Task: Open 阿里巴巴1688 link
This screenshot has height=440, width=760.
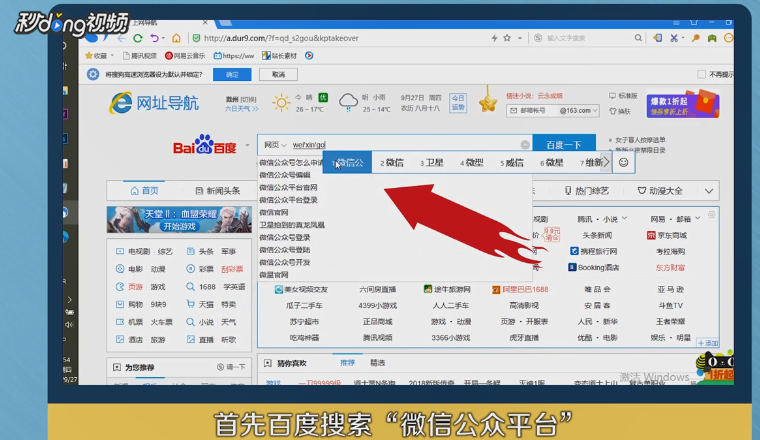Action: tap(520, 289)
